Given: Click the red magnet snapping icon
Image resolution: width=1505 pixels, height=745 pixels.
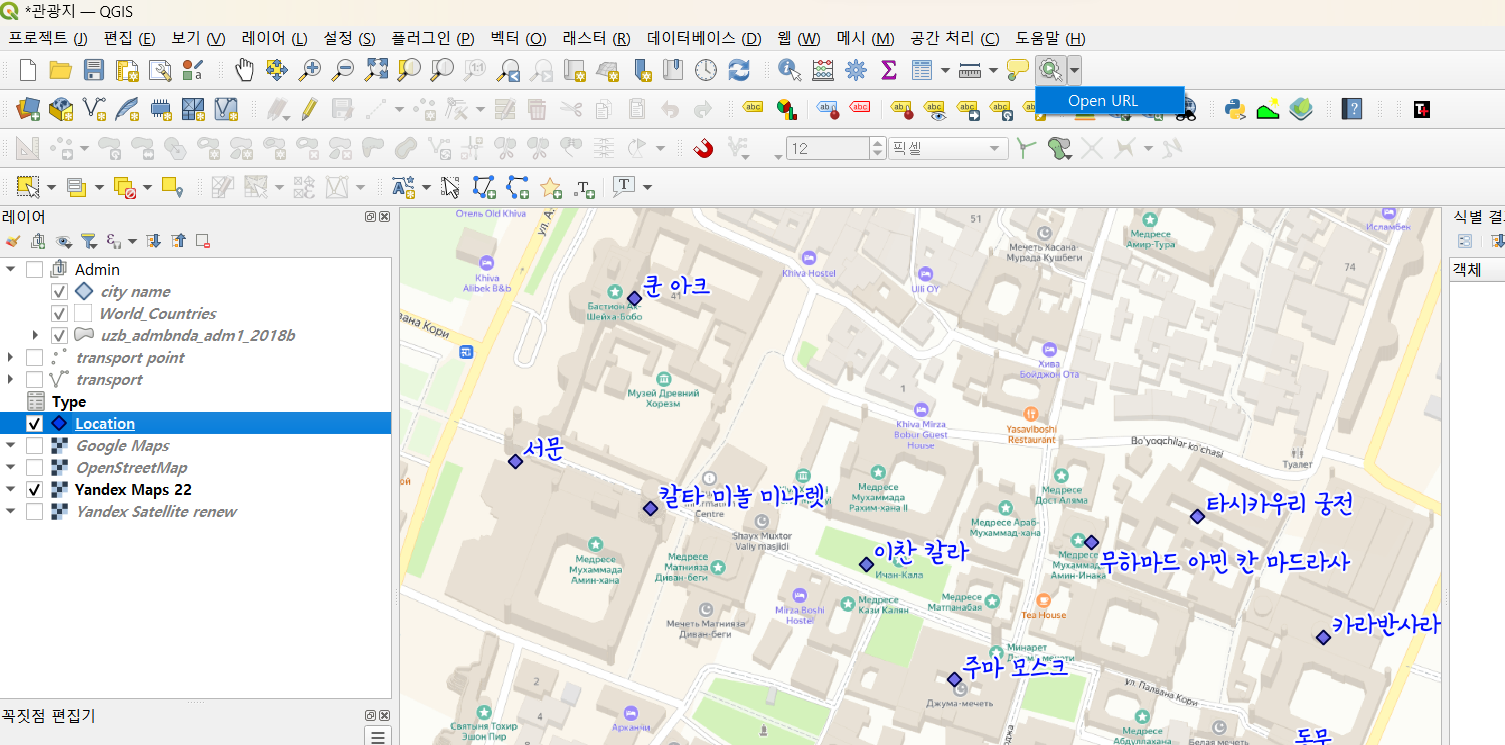Looking at the screenshot, I should [x=704, y=149].
